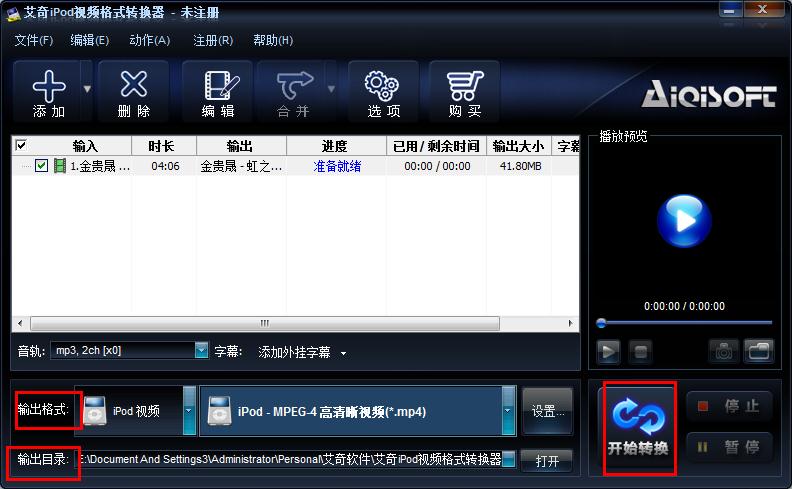Screen dimensions: 792x489
Task: Open the 动作(A) menu
Action: (150, 40)
